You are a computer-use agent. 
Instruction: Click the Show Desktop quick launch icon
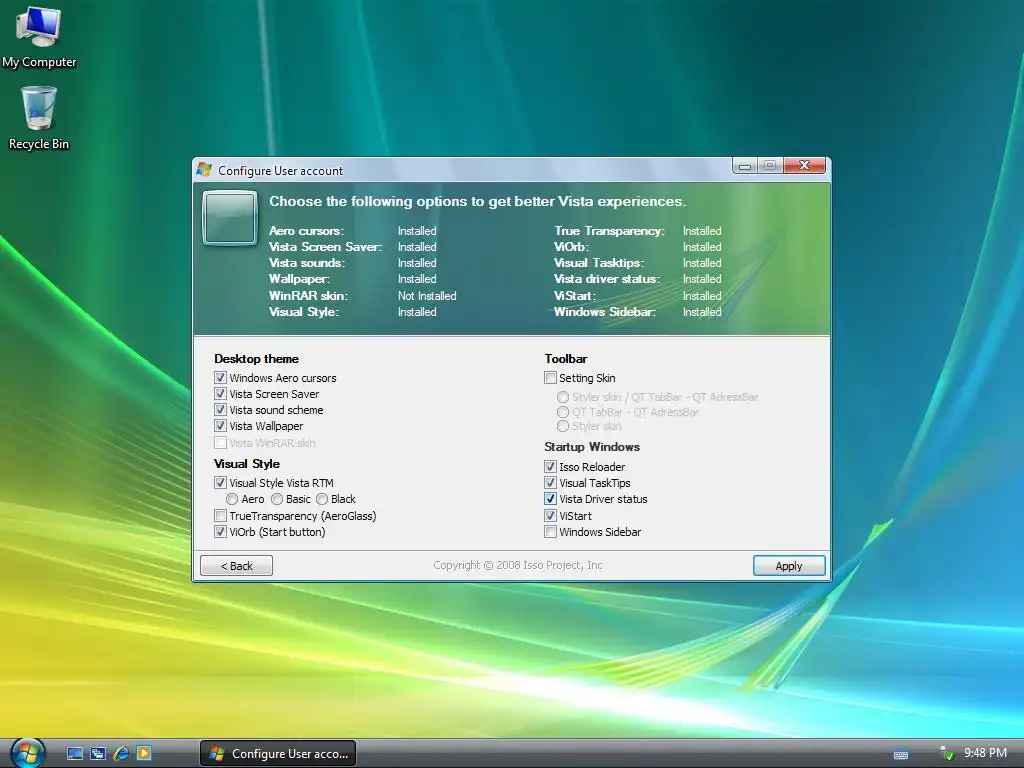point(75,754)
